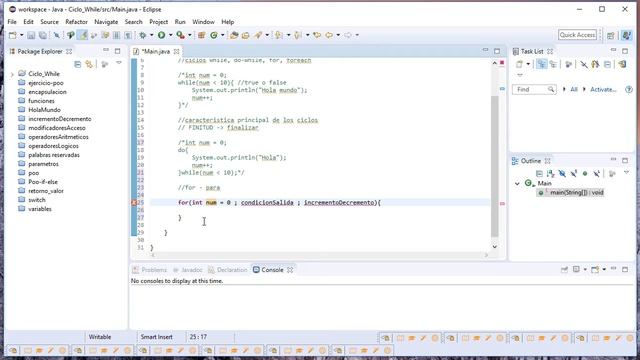Click Collapse All in Outline toolbar
This screenshot has height=360, width=640.
pos(539,173)
